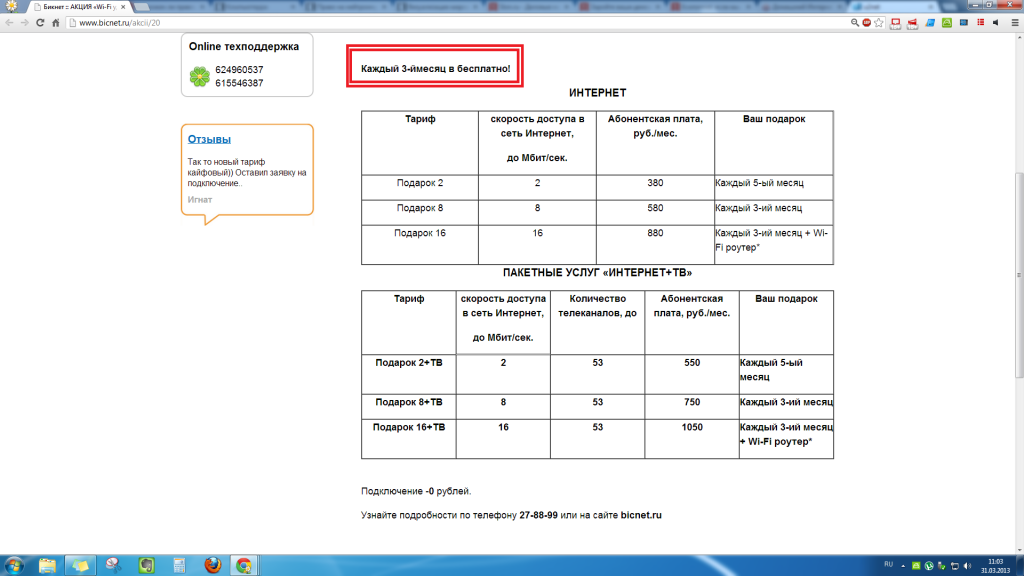The image size is (1024, 576).
Task: Open RU keyboard language selector
Action: (887, 565)
